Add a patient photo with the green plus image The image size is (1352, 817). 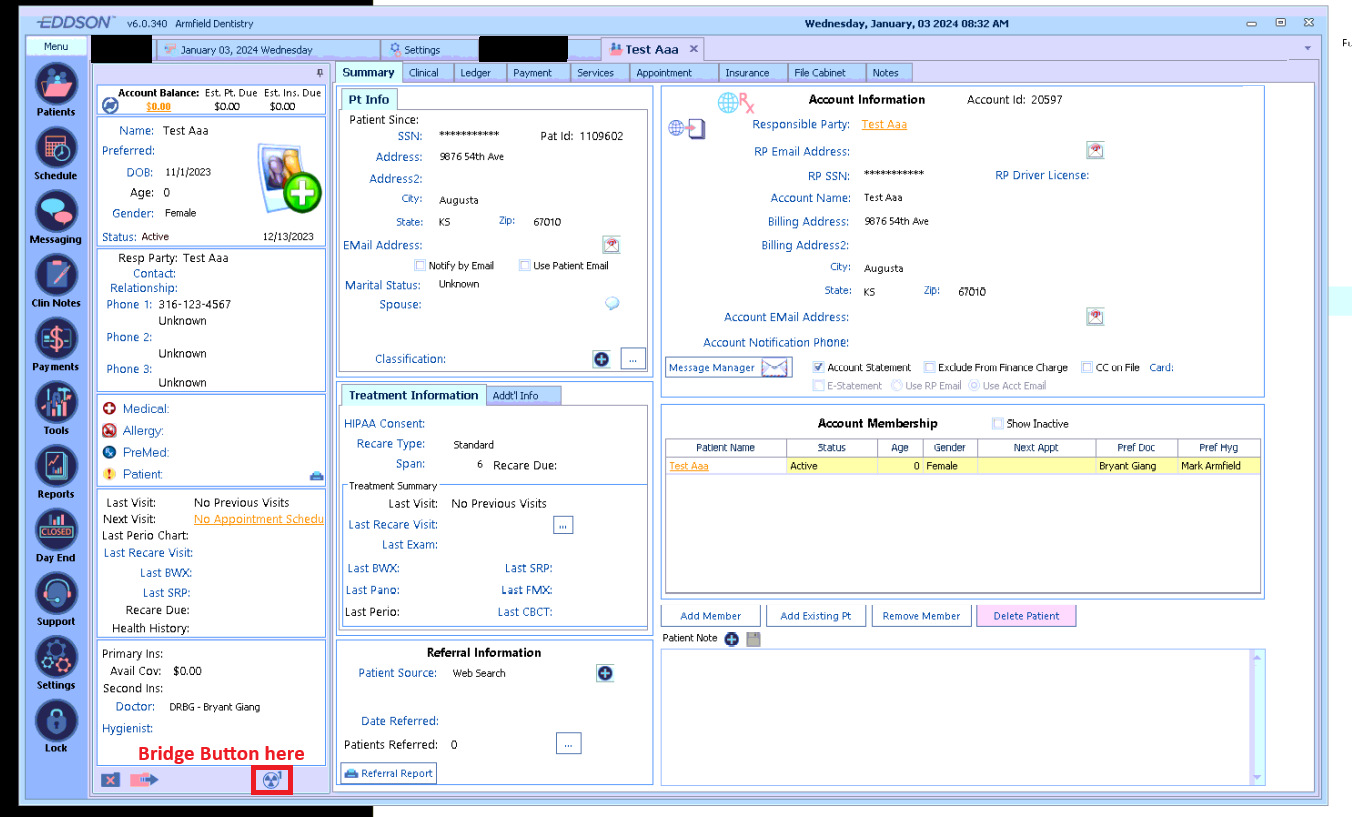(x=288, y=177)
